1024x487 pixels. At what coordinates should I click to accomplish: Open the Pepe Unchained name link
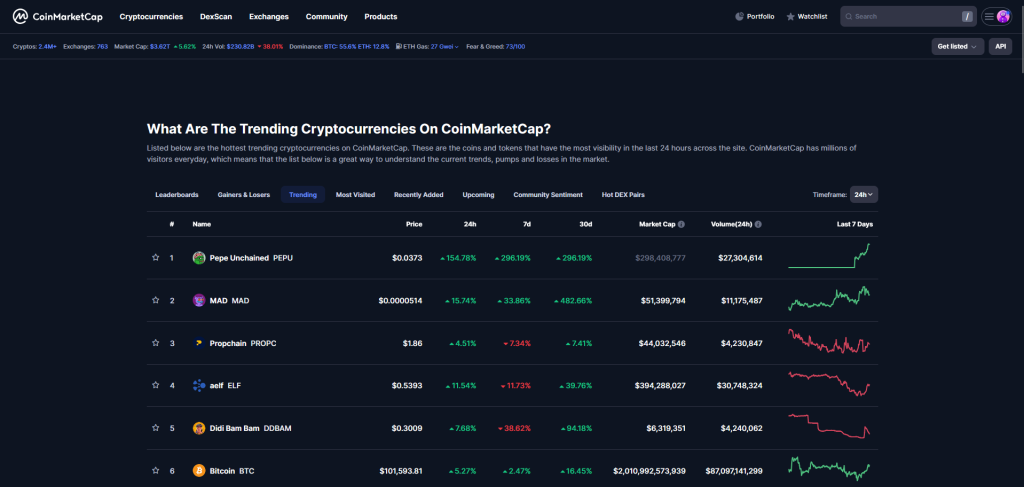pos(251,258)
